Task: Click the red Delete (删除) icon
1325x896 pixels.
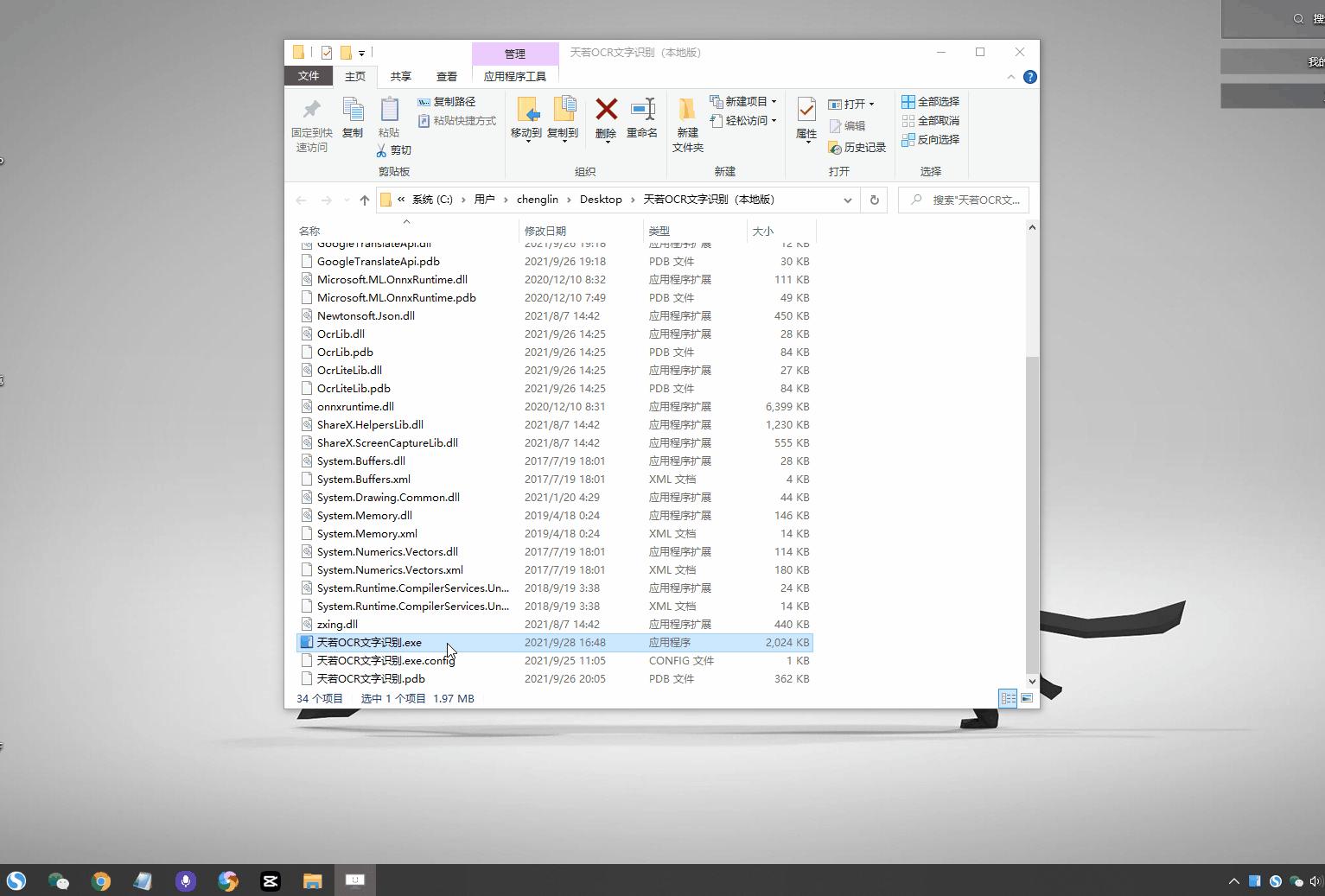Action: pyautogui.click(x=606, y=110)
